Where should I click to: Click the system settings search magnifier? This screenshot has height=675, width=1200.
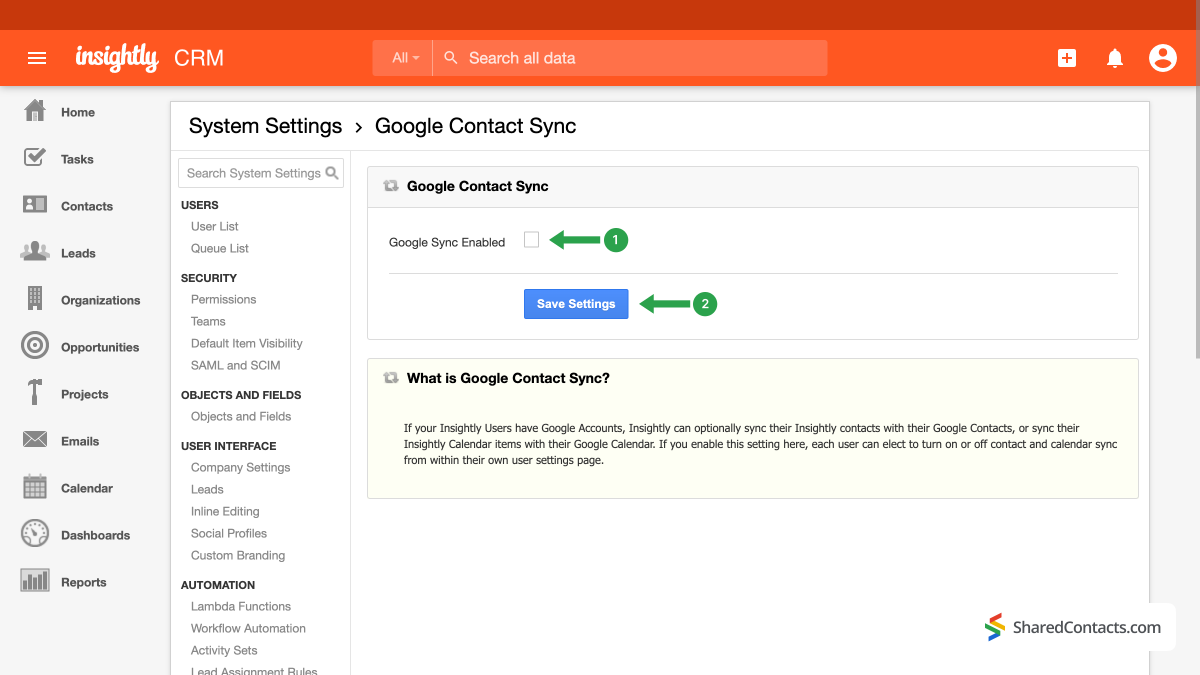click(x=333, y=173)
